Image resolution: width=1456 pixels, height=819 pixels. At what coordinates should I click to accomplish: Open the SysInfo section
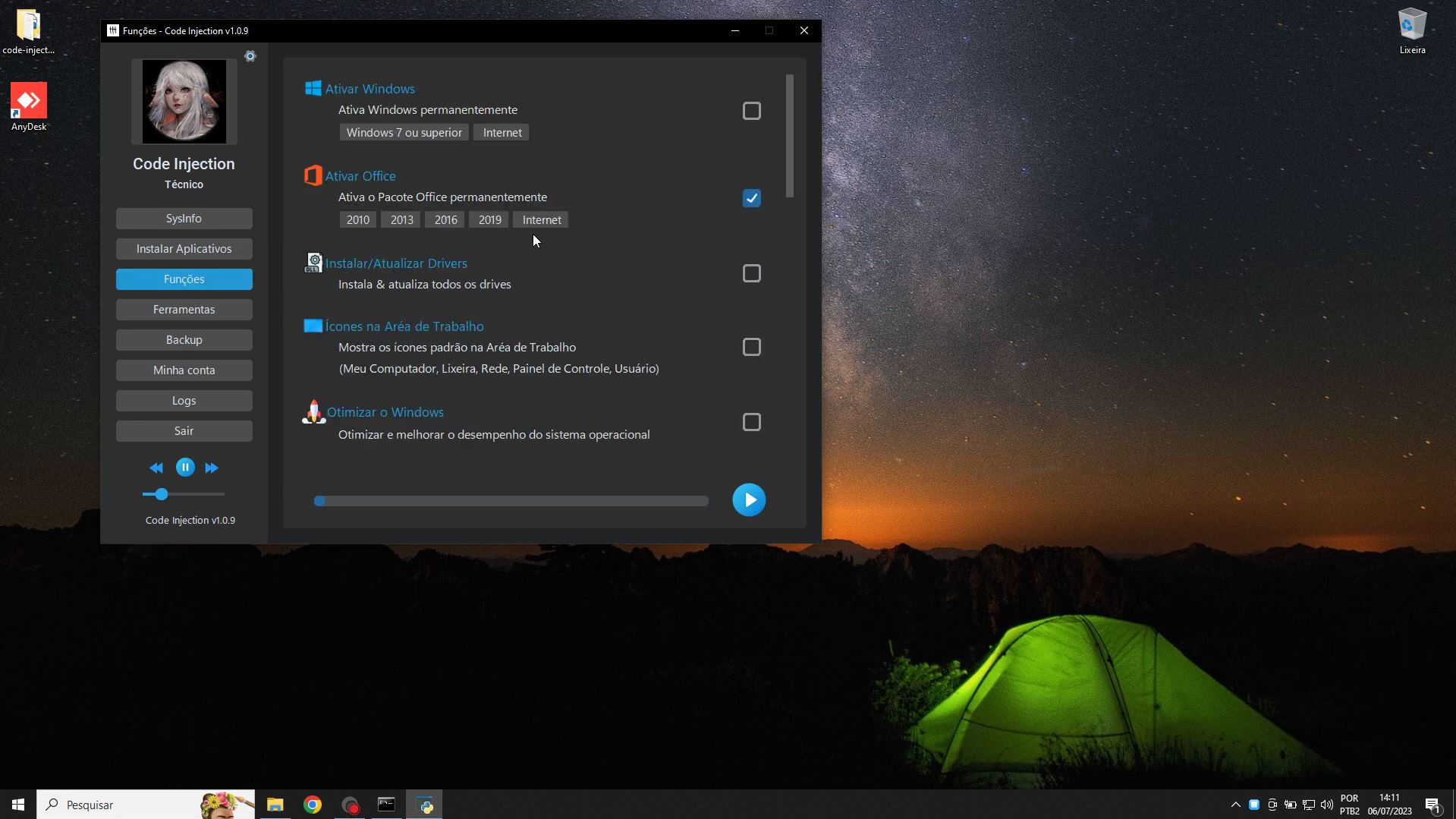[184, 219]
